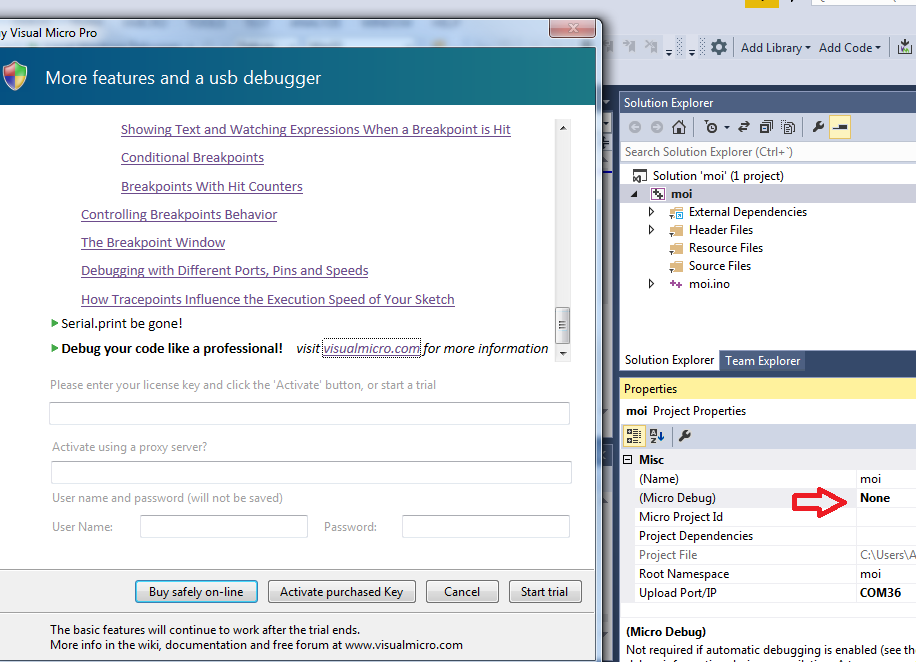Click the scroll down arrow in the dialog
916x662 pixels.
[x=563, y=353]
